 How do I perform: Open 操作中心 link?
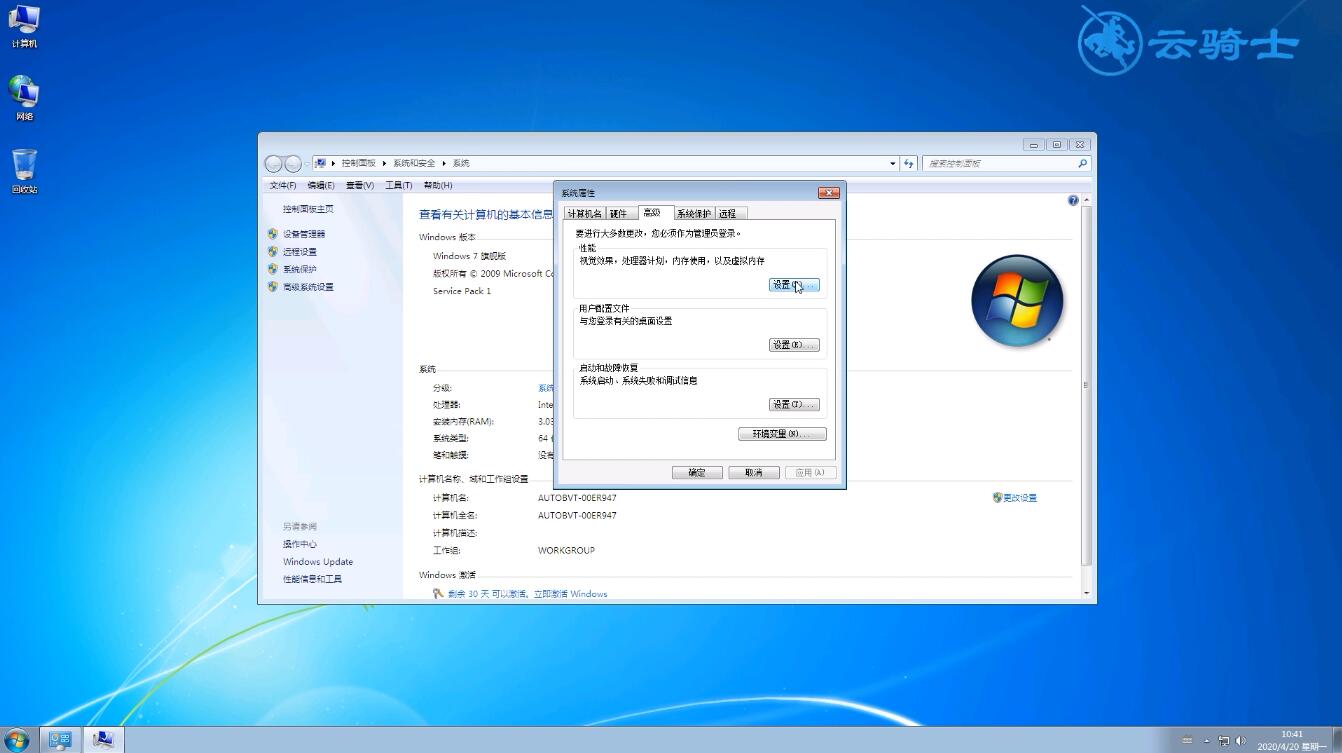[300, 544]
